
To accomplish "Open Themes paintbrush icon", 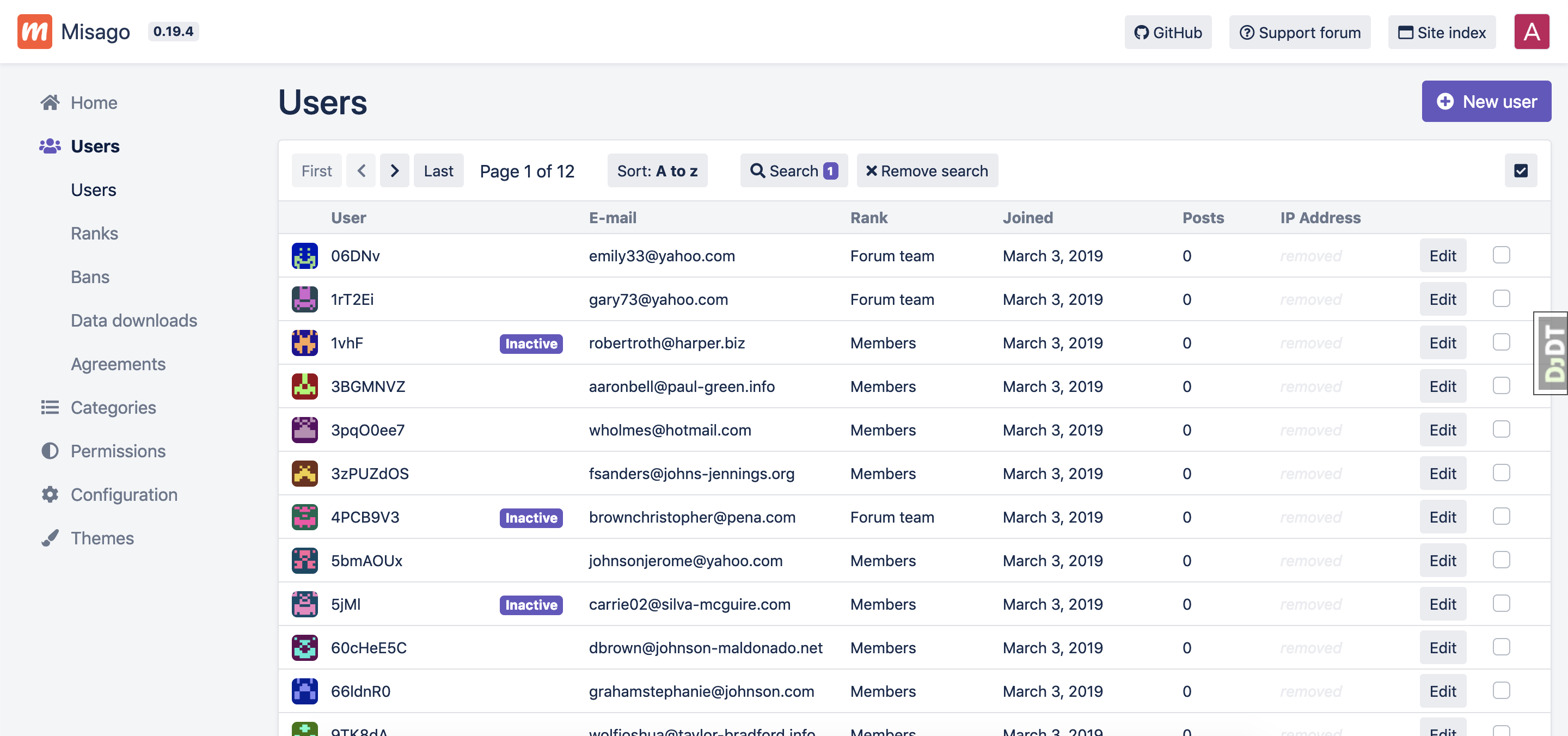I will tap(50, 538).
